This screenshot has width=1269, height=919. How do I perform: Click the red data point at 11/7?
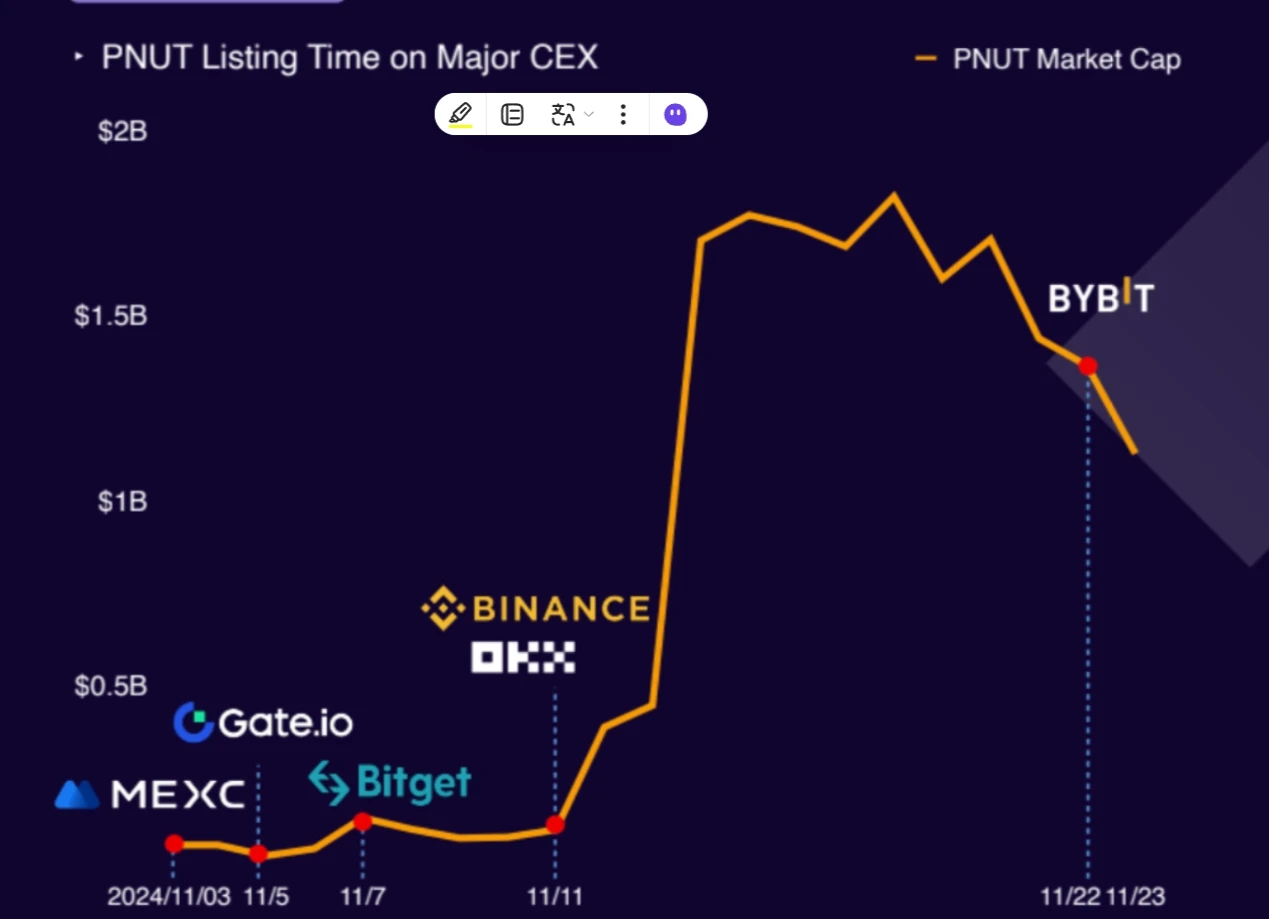pos(363,822)
